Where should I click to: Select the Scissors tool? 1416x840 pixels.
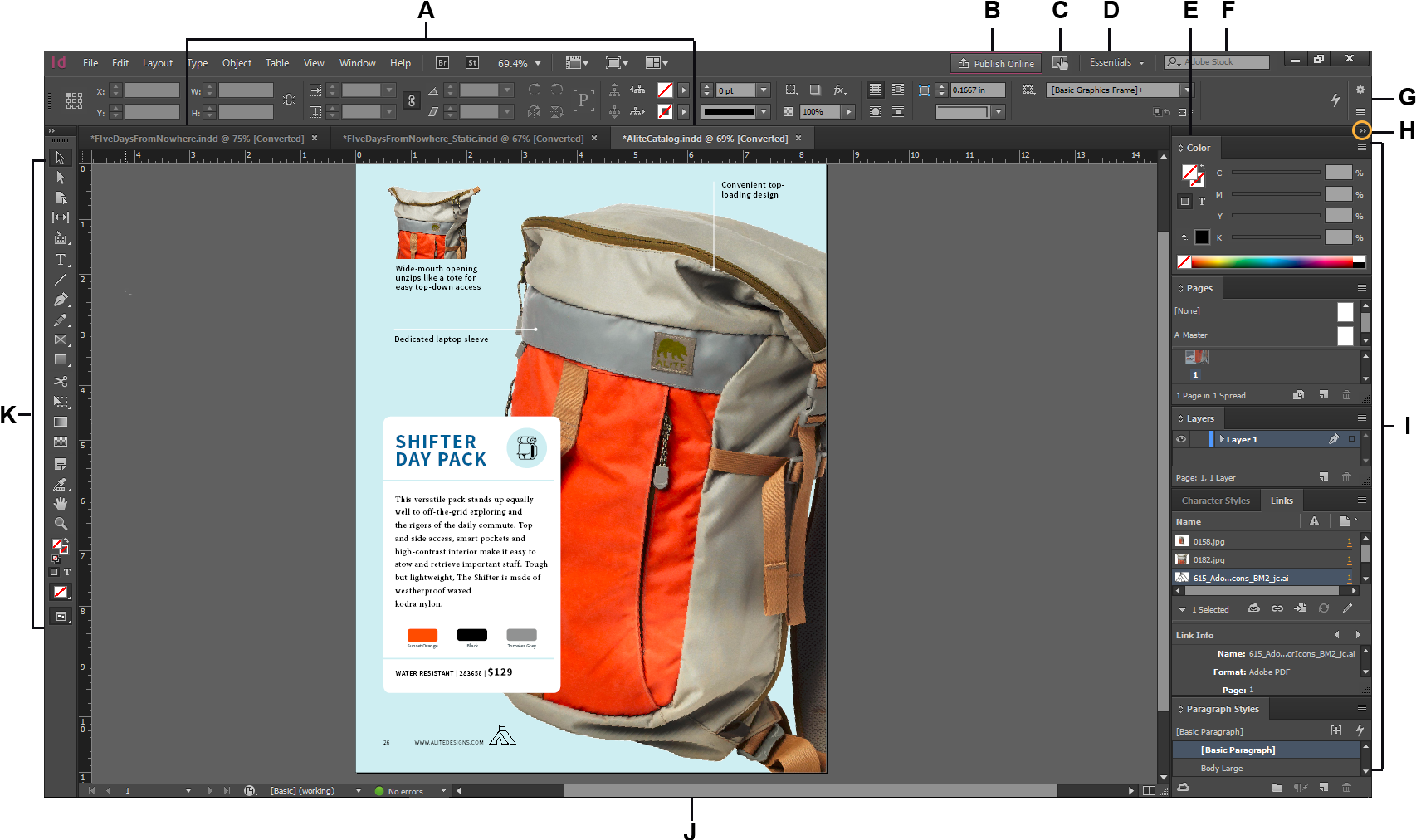pyautogui.click(x=61, y=381)
